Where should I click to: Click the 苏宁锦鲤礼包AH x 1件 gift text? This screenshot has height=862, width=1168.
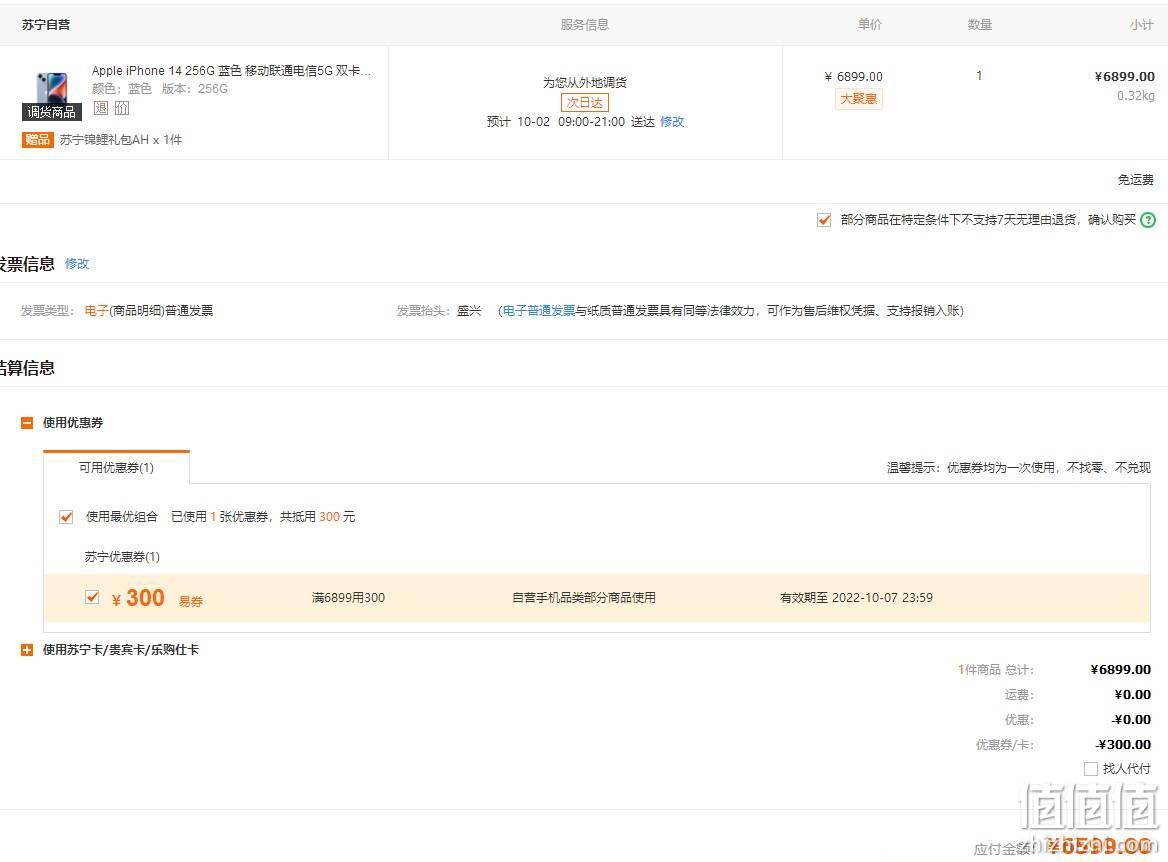pos(121,139)
